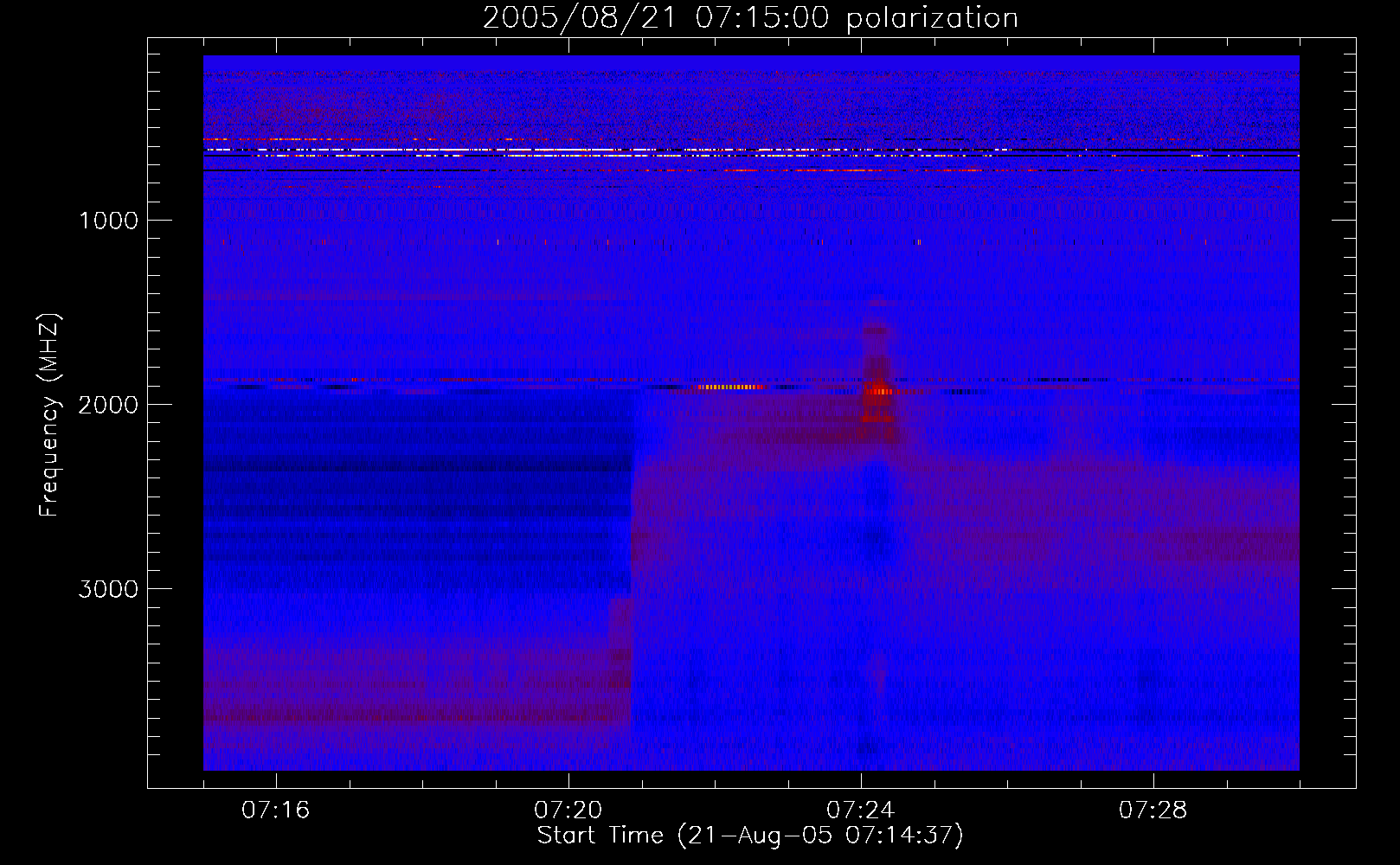Click the 07:20 time tick label
The image size is (1400, 865).
tap(568, 811)
